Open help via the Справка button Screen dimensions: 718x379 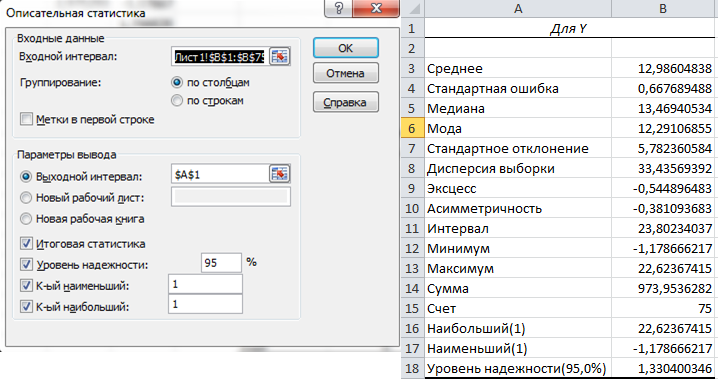point(346,102)
